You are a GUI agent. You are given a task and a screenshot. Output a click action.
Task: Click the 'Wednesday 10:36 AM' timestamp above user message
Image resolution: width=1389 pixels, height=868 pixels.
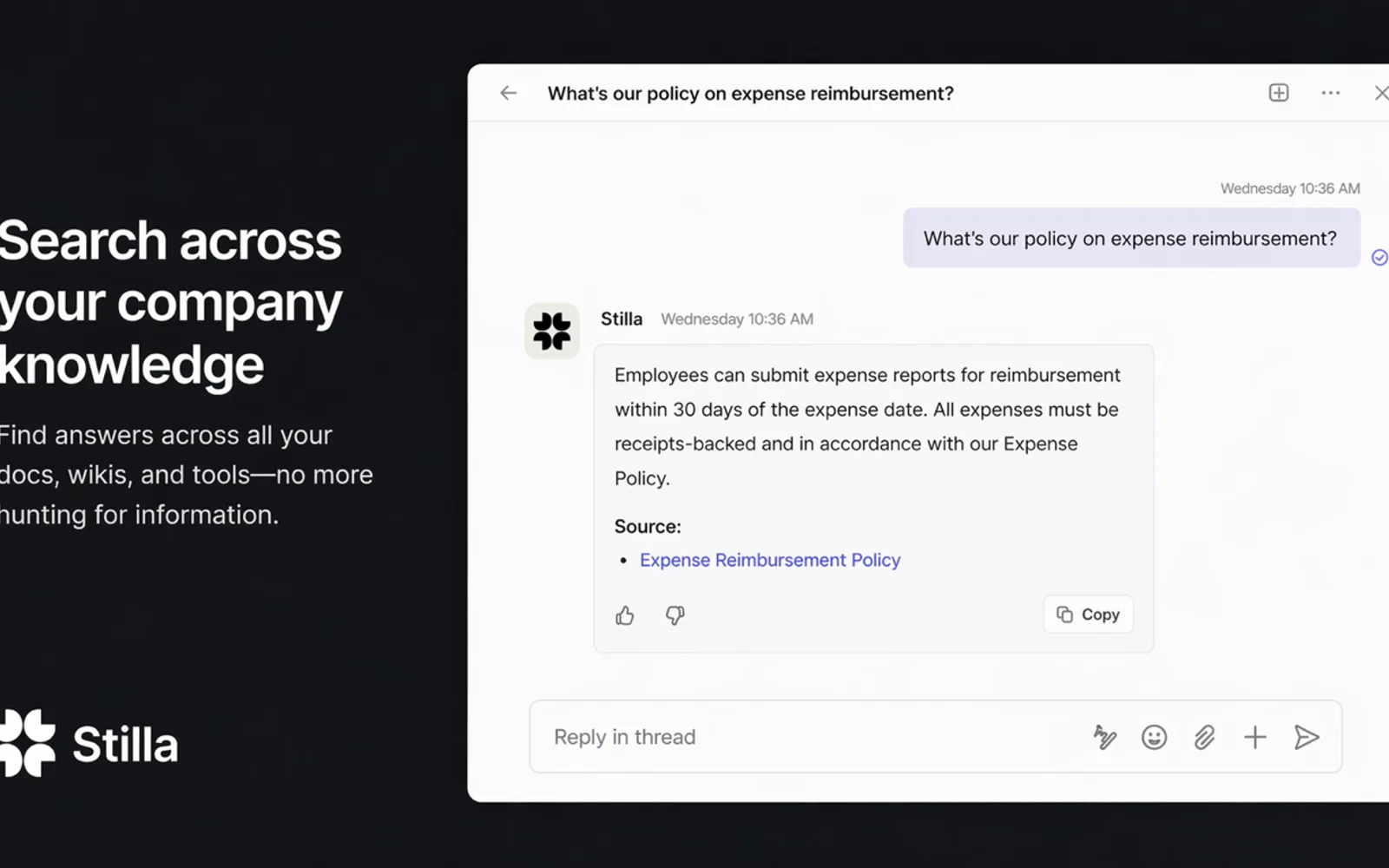(1290, 188)
